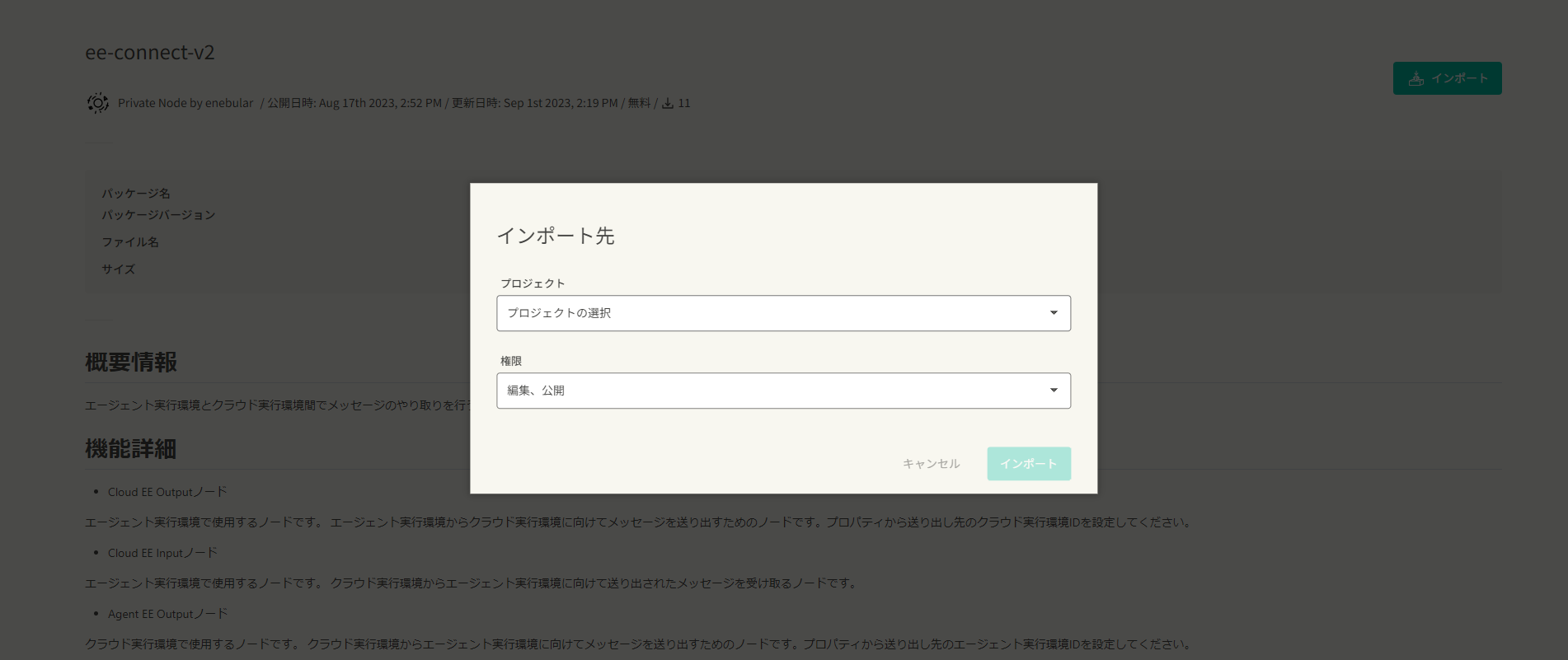Click the インポート button at the page top right
Image resolution: width=1568 pixels, height=660 pixels.
tap(1447, 78)
